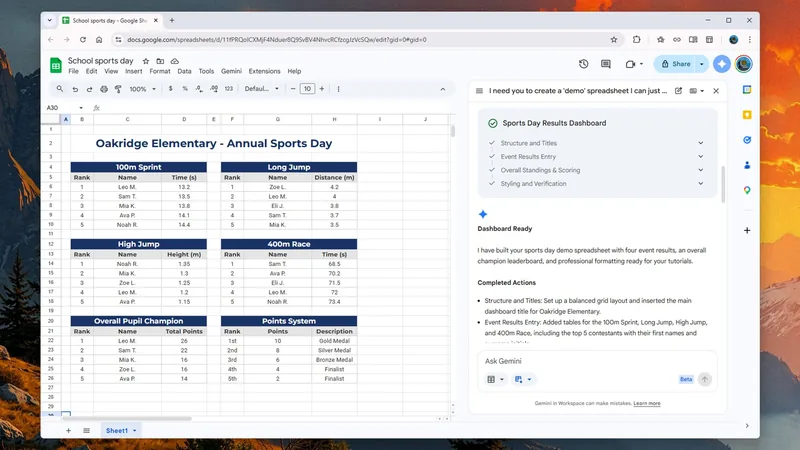This screenshot has height=450, width=800.
Task: Expand the Styling and Verification step
Action: coord(700,184)
